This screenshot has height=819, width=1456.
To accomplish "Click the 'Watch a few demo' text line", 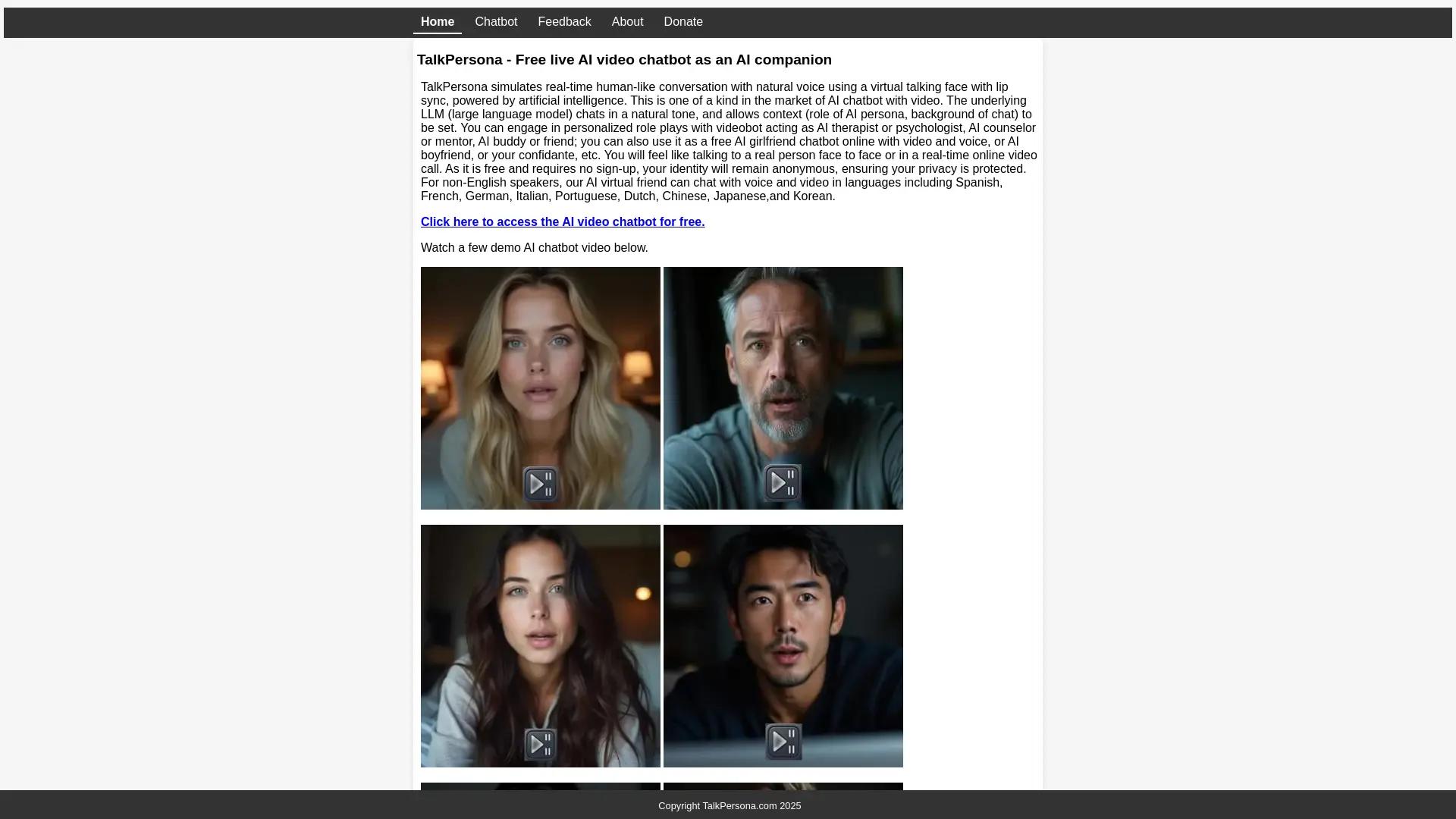I will [534, 248].
